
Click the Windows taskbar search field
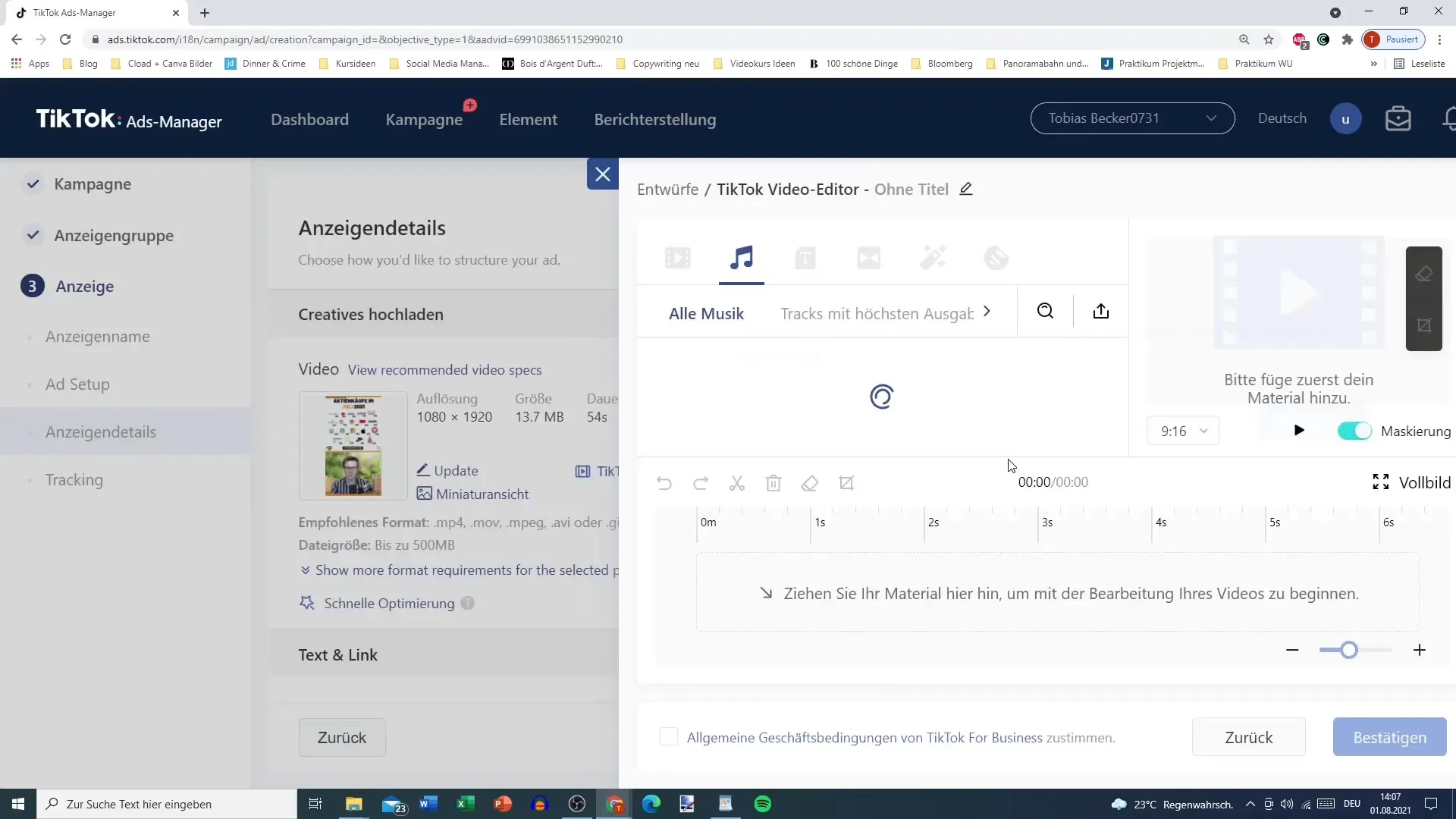167,804
